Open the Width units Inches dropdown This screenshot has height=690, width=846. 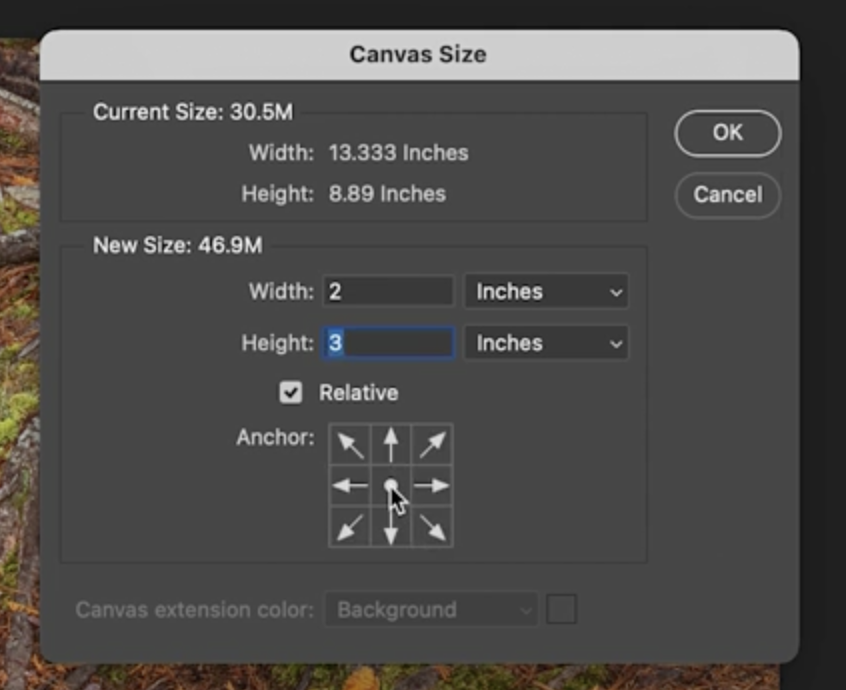click(546, 291)
